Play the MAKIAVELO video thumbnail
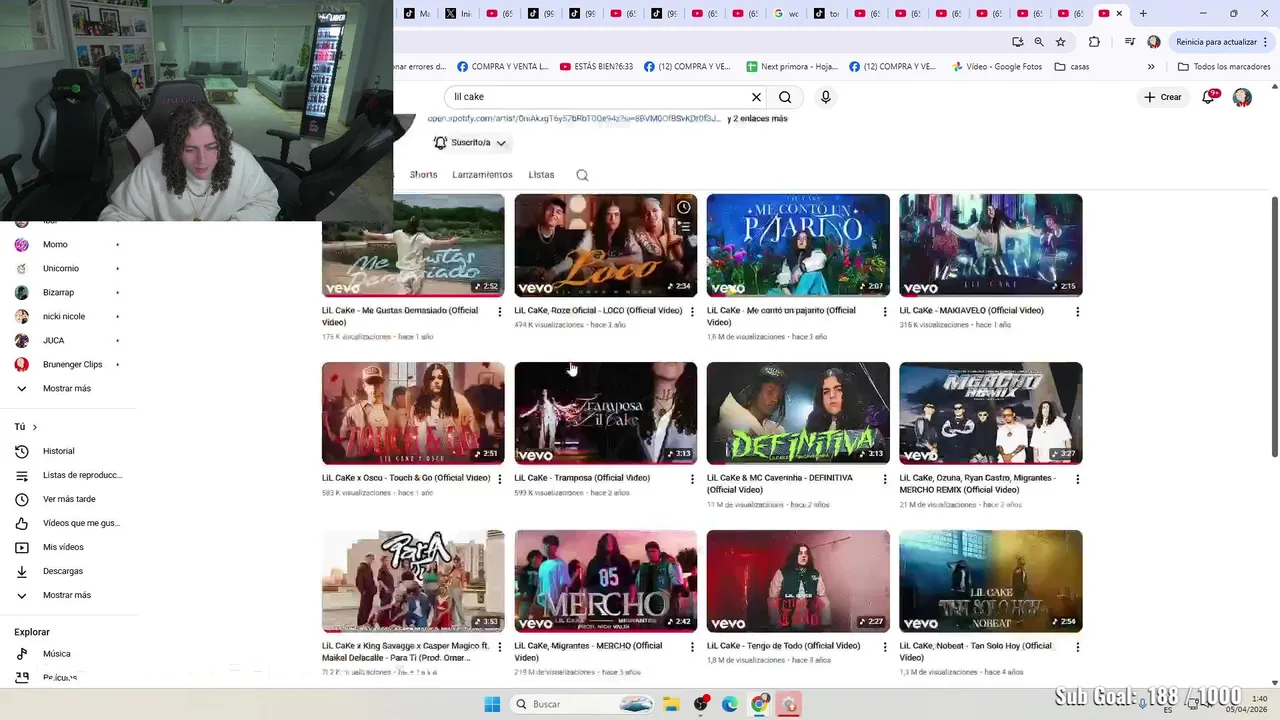This screenshot has width=1280, height=720. pyautogui.click(x=990, y=245)
